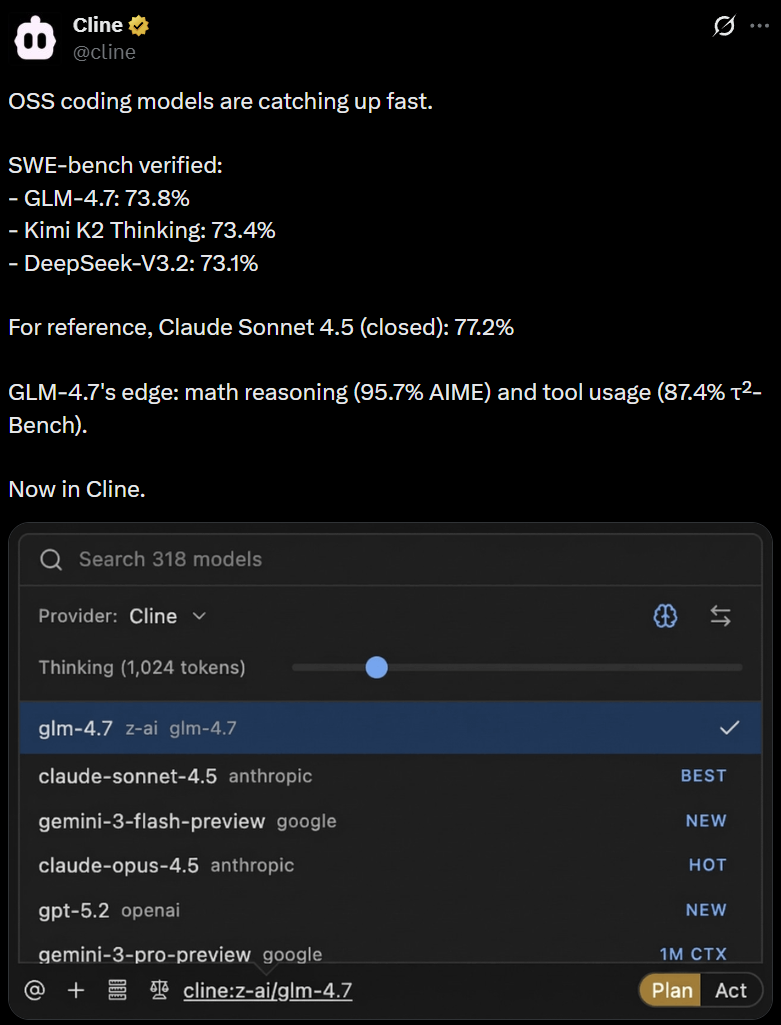
Task: Click the Cline profile avatar
Action: coord(38,38)
